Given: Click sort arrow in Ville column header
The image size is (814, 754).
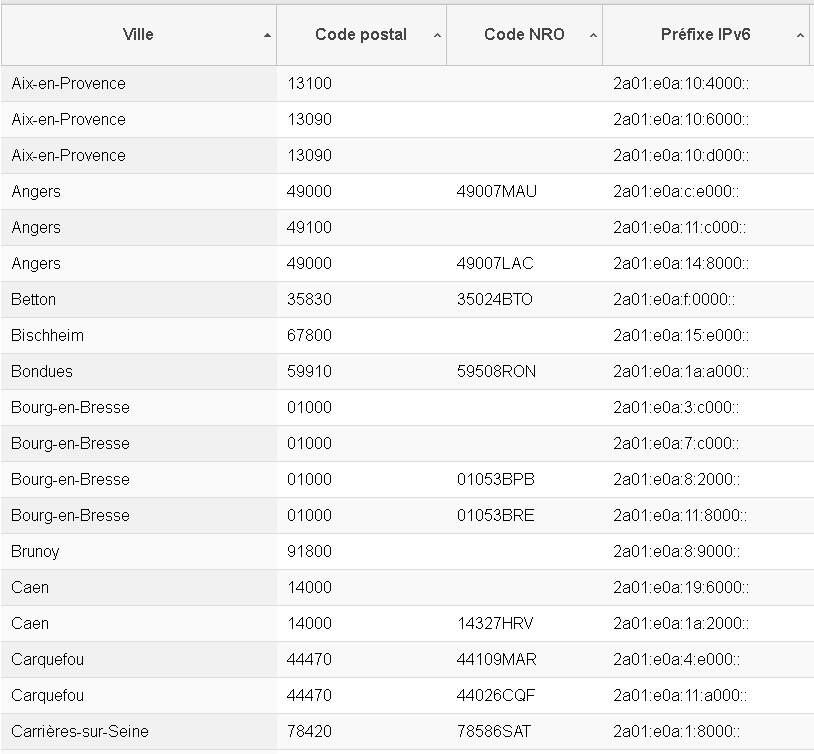Looking at the screenshot, I should [267, 35].
